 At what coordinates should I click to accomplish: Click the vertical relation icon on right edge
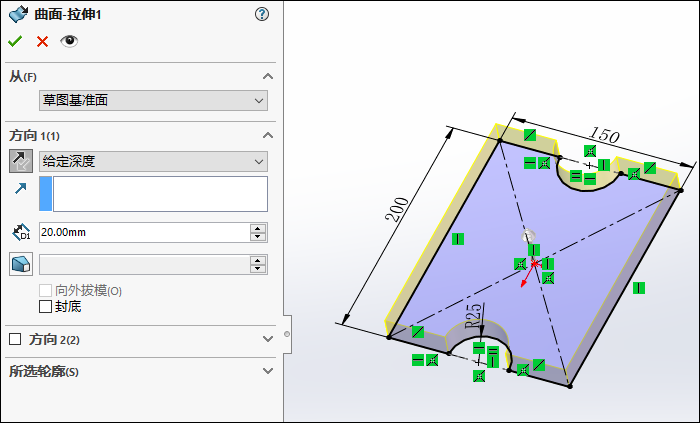[x=639, y=288]
